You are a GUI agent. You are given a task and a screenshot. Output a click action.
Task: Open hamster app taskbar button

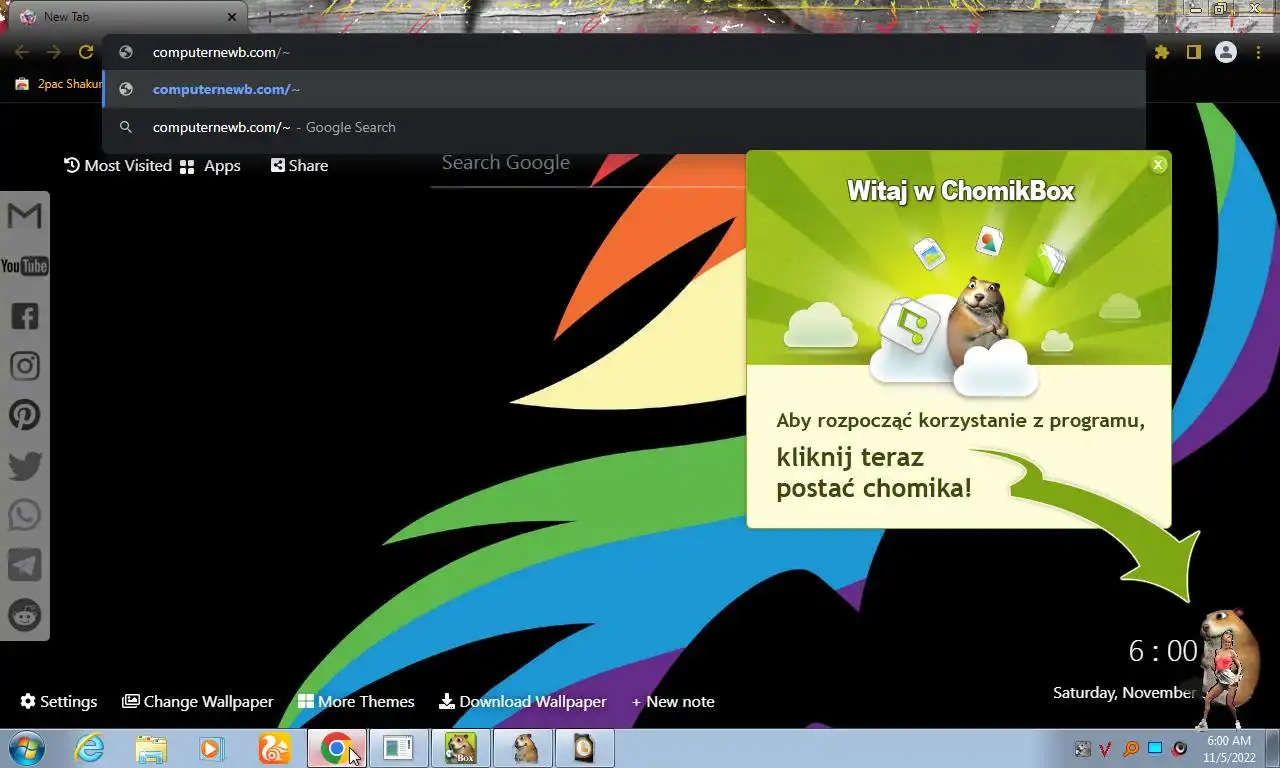(523, 748)
